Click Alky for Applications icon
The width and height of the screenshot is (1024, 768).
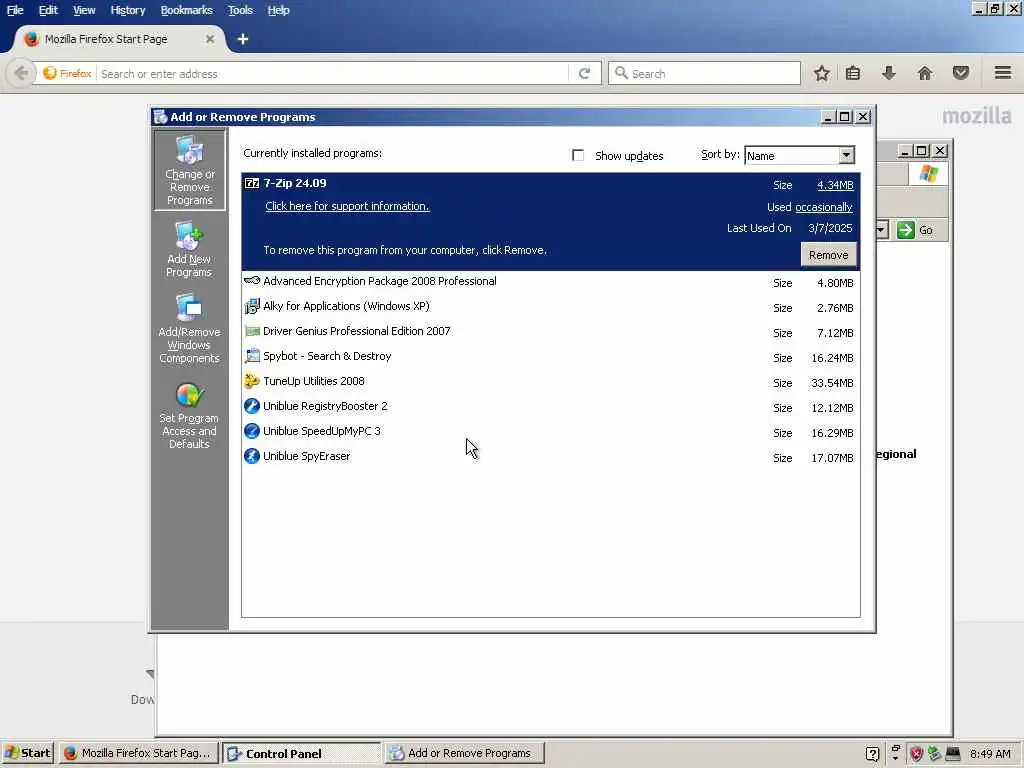point(252,306)
